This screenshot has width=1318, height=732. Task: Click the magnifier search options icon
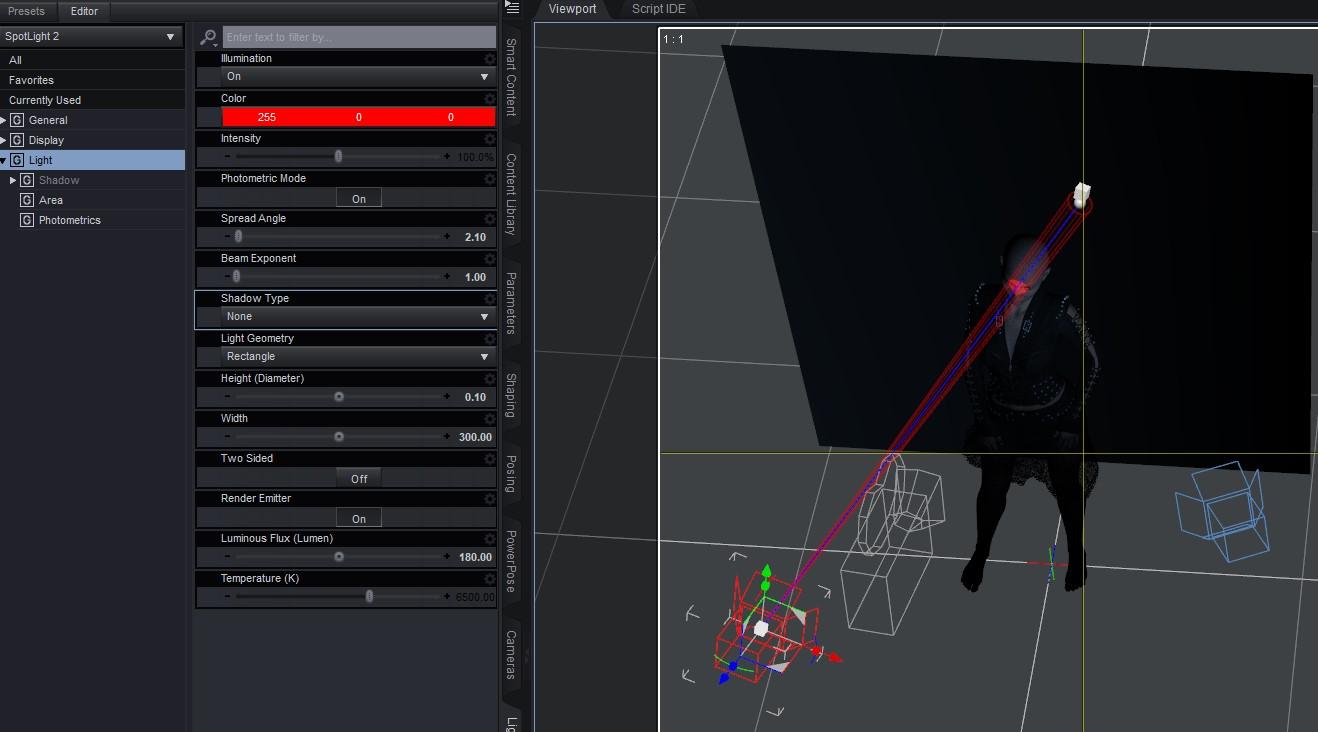[208, 37]
